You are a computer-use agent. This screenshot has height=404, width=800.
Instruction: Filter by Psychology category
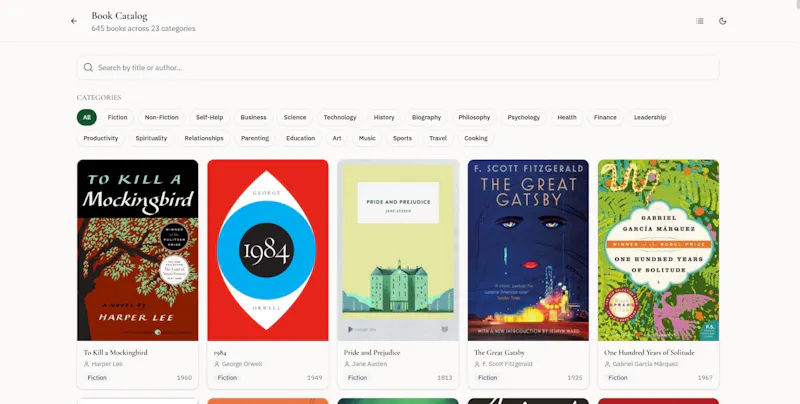point(523,117)
